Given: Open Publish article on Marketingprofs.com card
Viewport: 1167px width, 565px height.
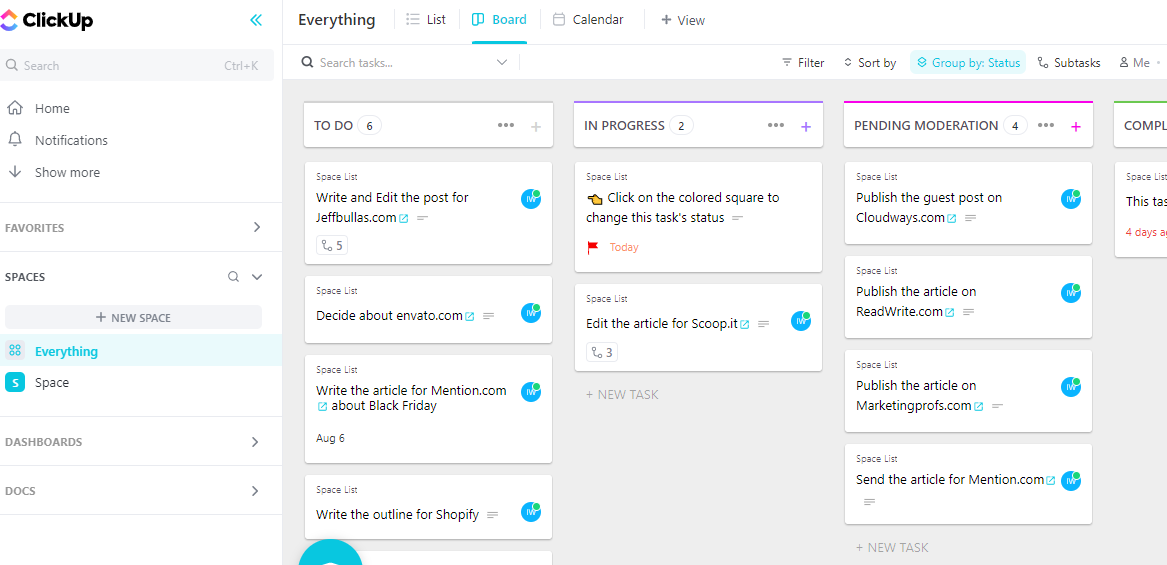Looking at the screenshot, I should coord(968,391).
